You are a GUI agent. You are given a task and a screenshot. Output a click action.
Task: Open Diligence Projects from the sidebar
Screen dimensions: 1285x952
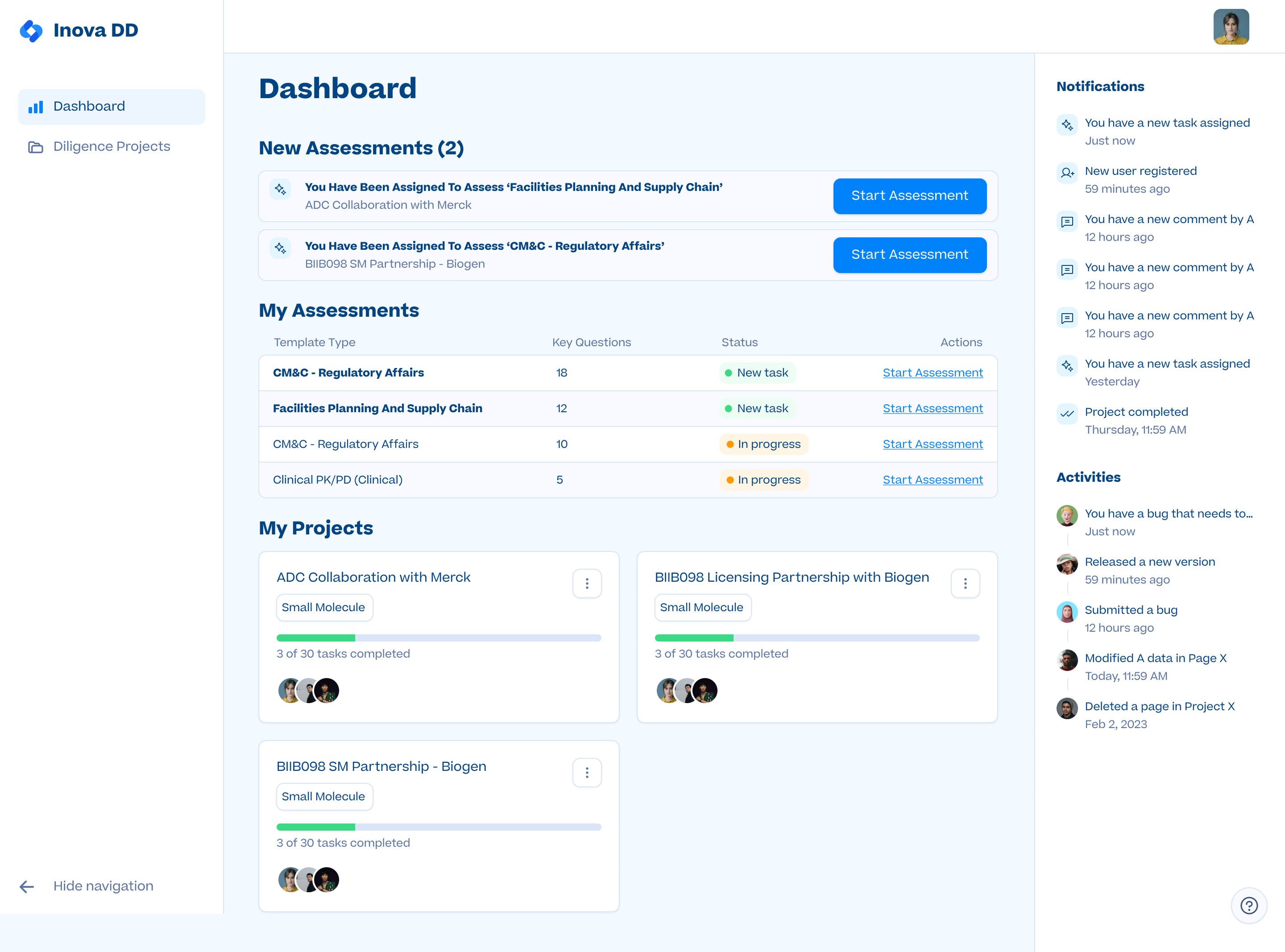pyautogui.click(x=111, y=146)
